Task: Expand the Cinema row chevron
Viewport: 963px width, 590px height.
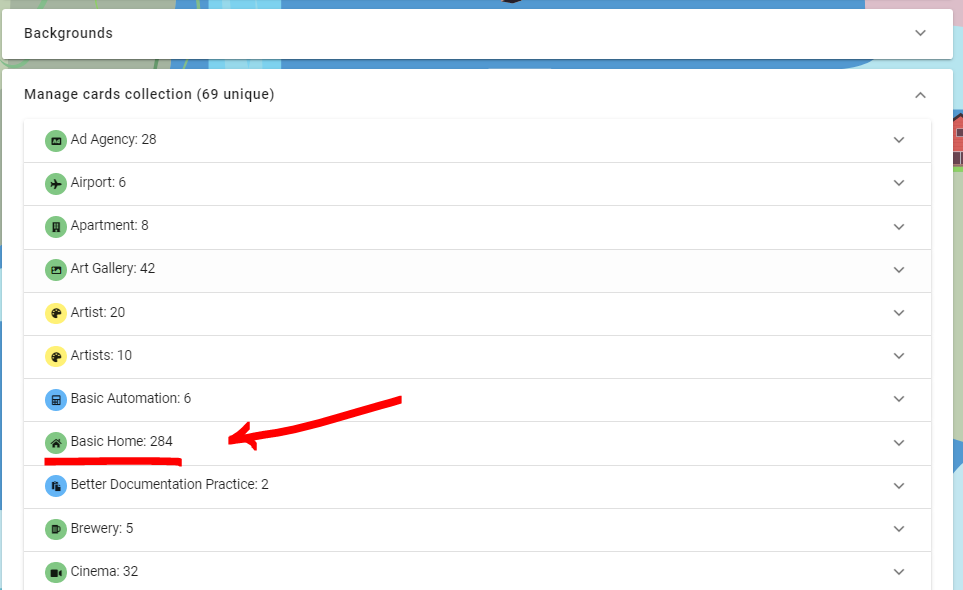Action: point(899,572)
